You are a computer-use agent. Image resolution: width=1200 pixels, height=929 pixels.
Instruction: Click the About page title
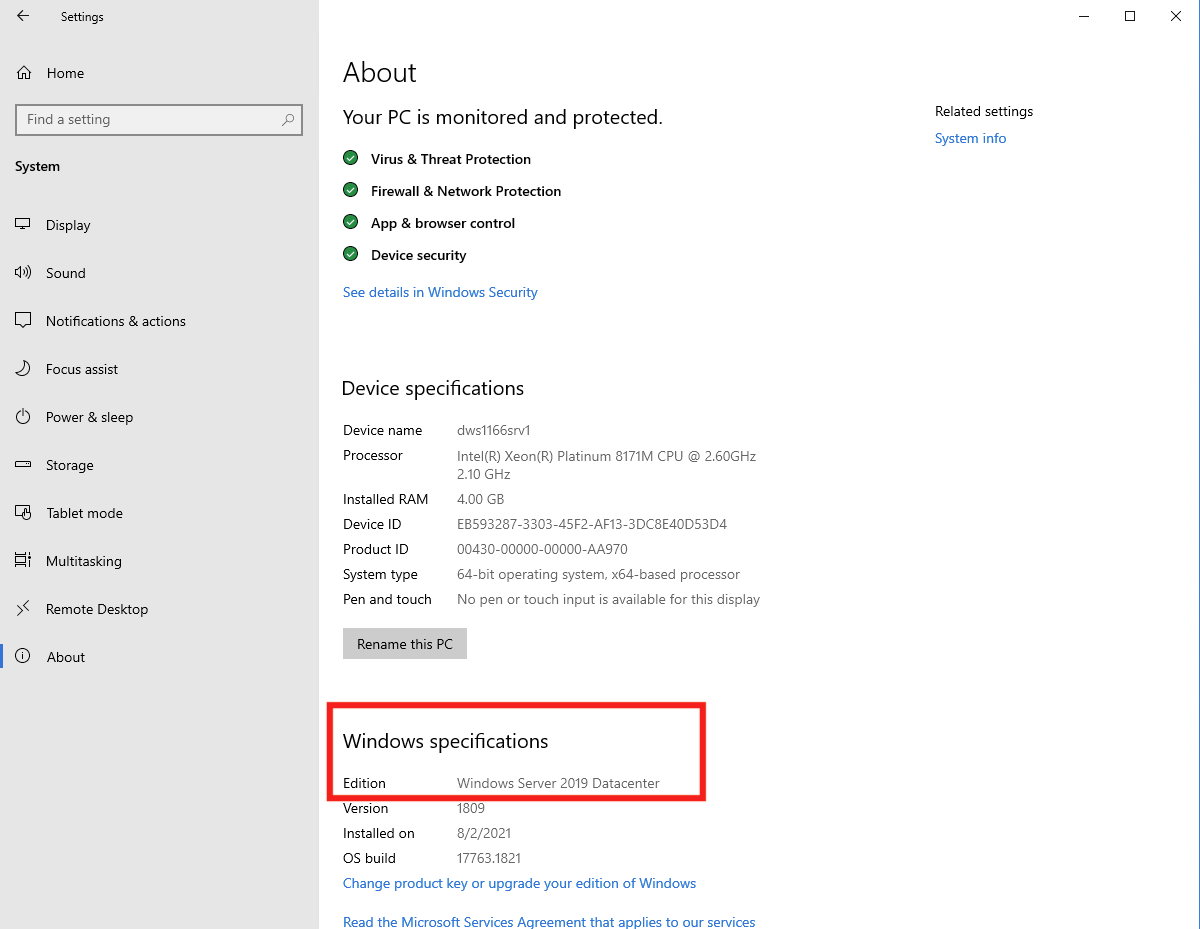[x=380, y=72]
